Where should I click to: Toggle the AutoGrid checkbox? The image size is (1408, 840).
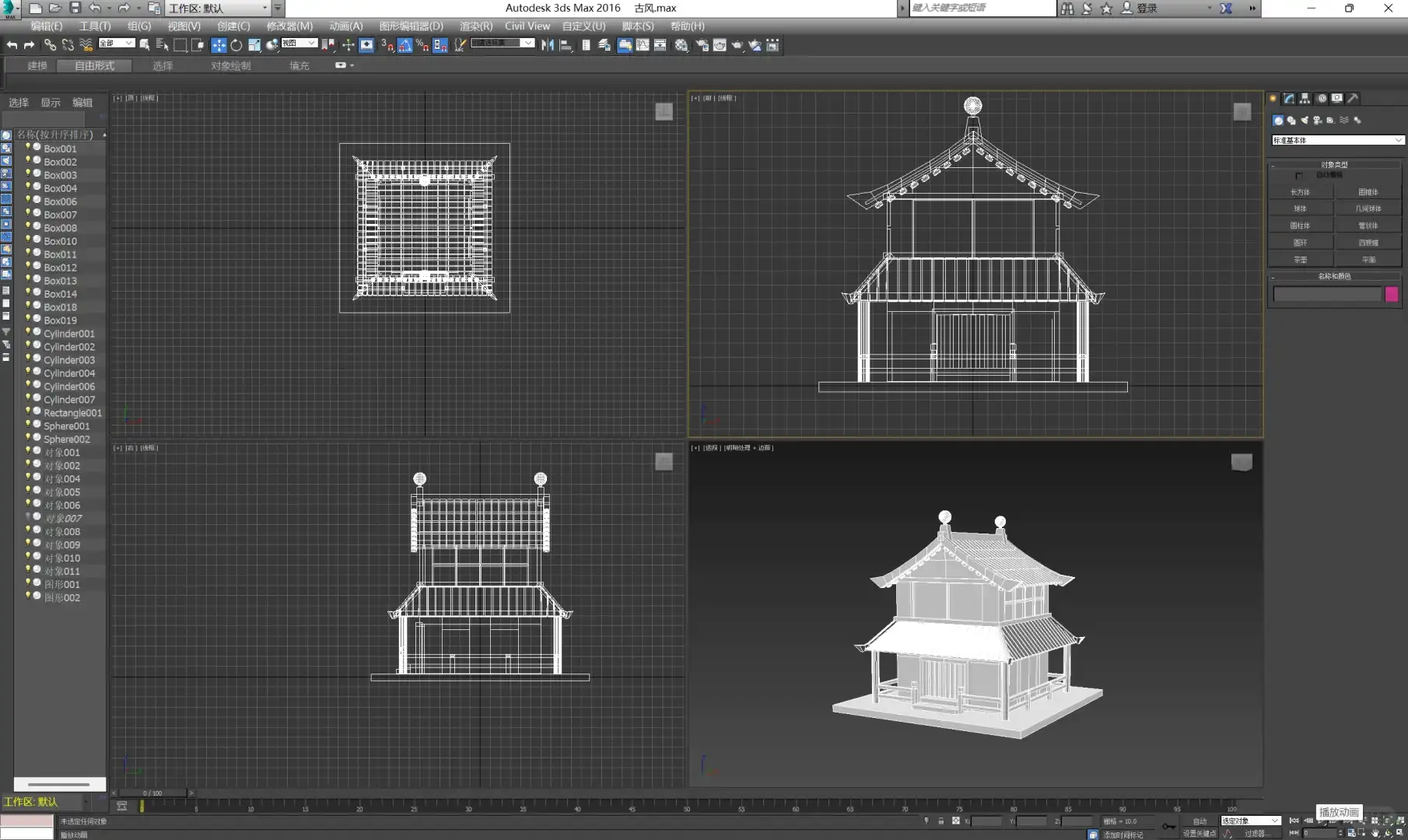(x=1299, y=176)
